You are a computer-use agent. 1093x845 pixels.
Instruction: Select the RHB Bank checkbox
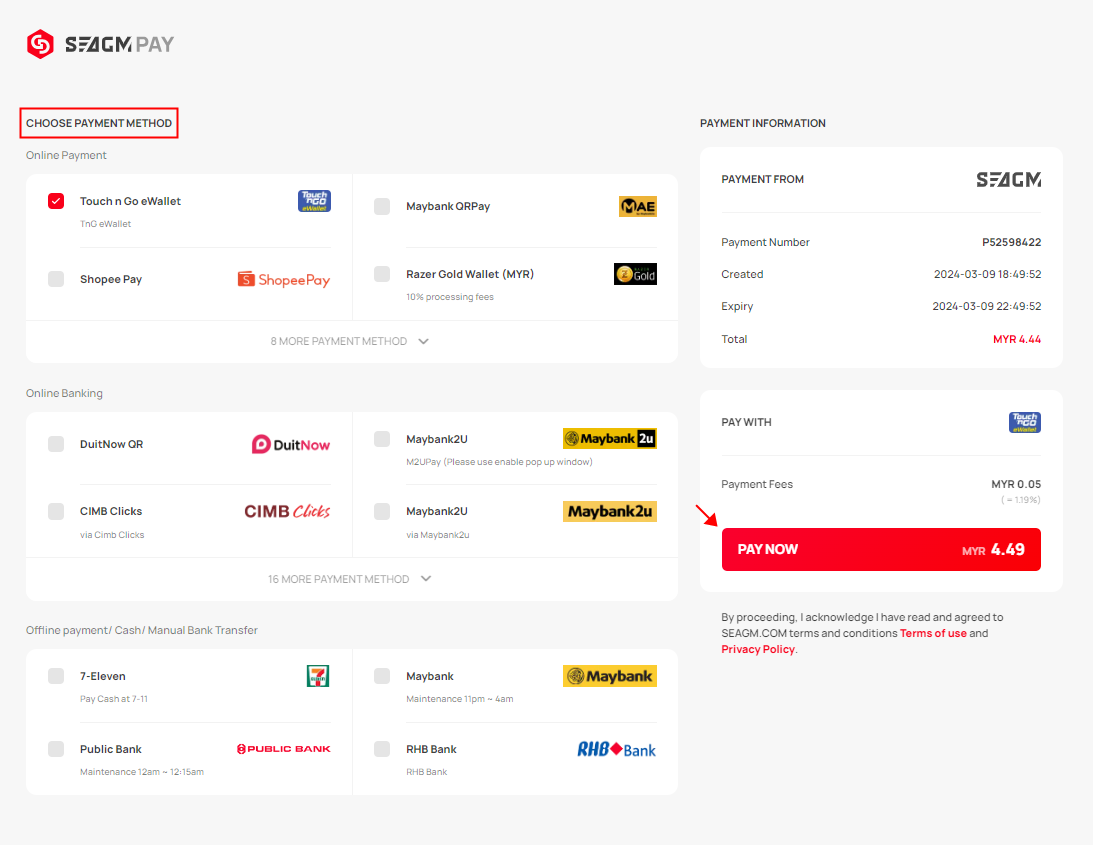(x=382, y=749)
